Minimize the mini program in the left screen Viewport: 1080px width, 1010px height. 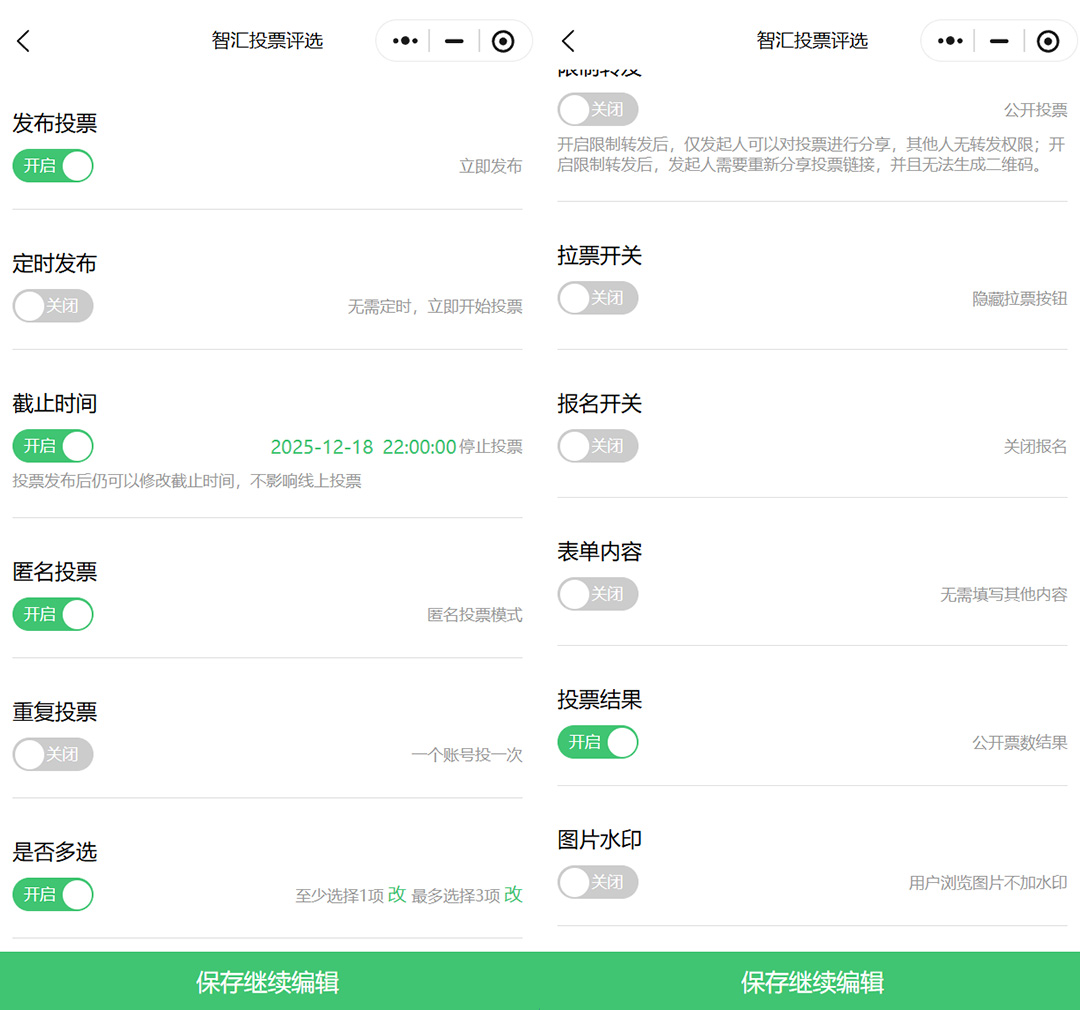point(454,41)
